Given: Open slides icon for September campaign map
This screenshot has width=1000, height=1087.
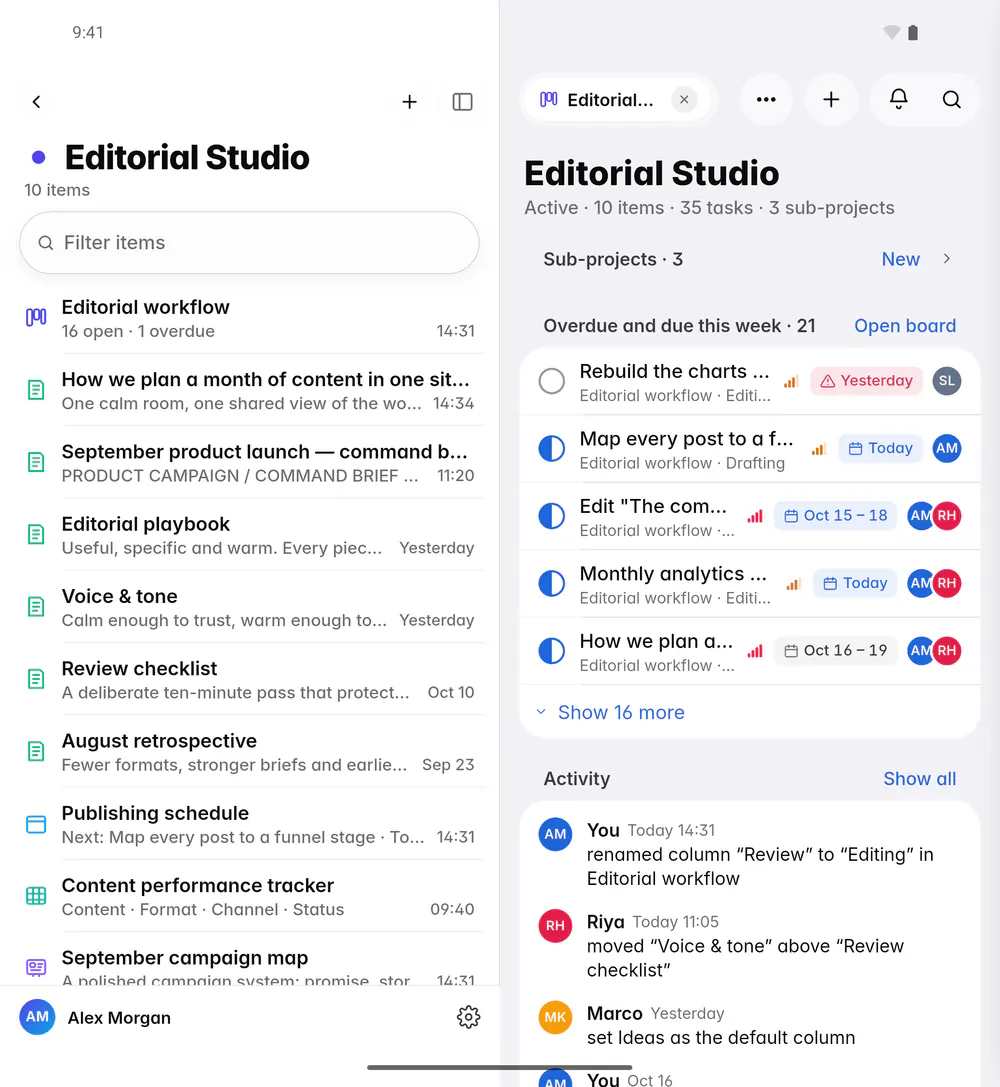Looking at the screenshot, I should point(36,967).
